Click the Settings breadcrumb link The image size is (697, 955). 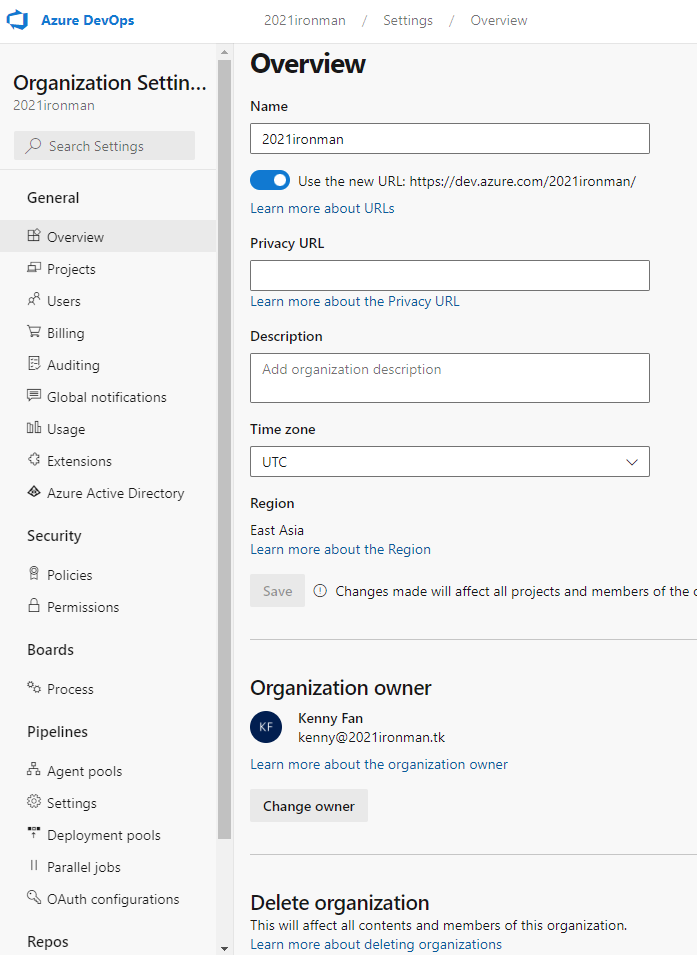pos(408,20)
